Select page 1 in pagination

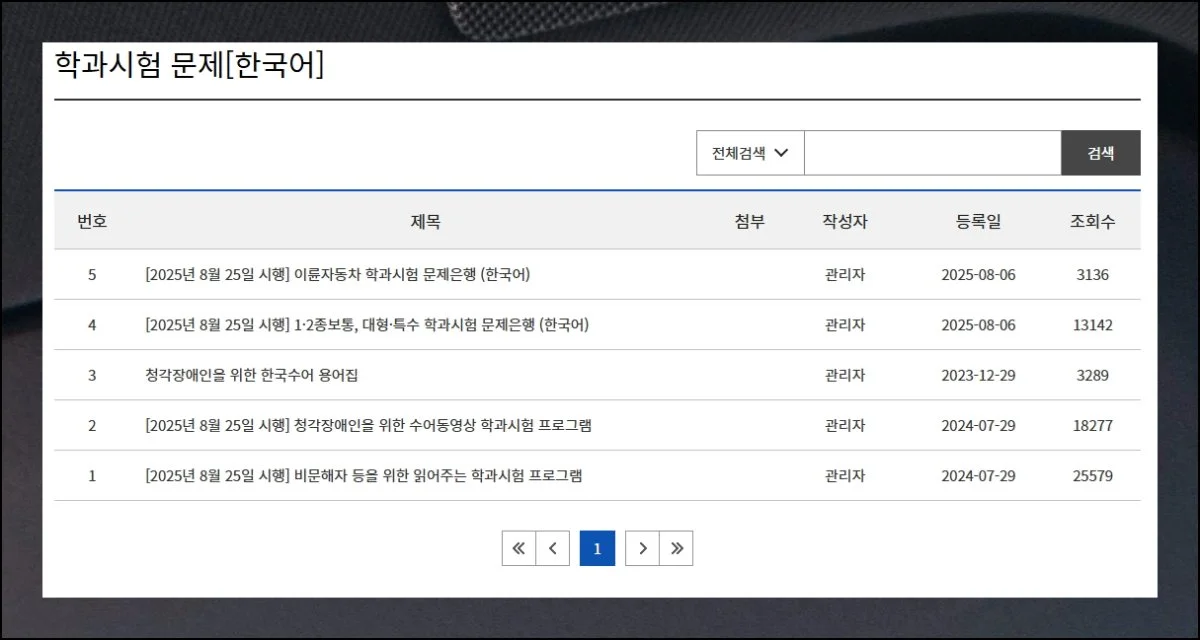(597, 548)
